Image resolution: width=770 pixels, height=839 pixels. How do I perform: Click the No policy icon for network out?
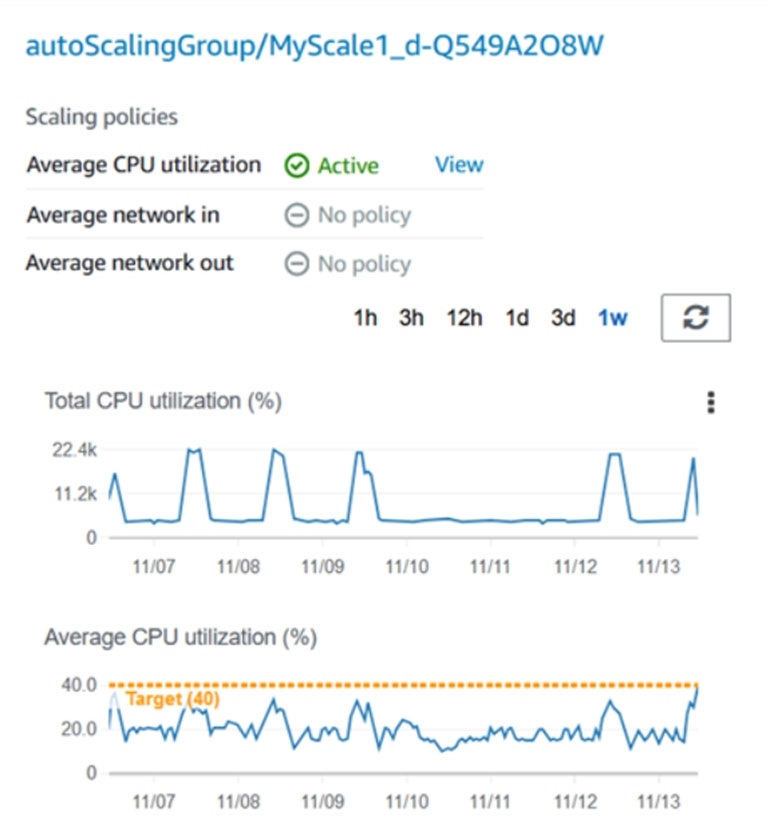296,264
